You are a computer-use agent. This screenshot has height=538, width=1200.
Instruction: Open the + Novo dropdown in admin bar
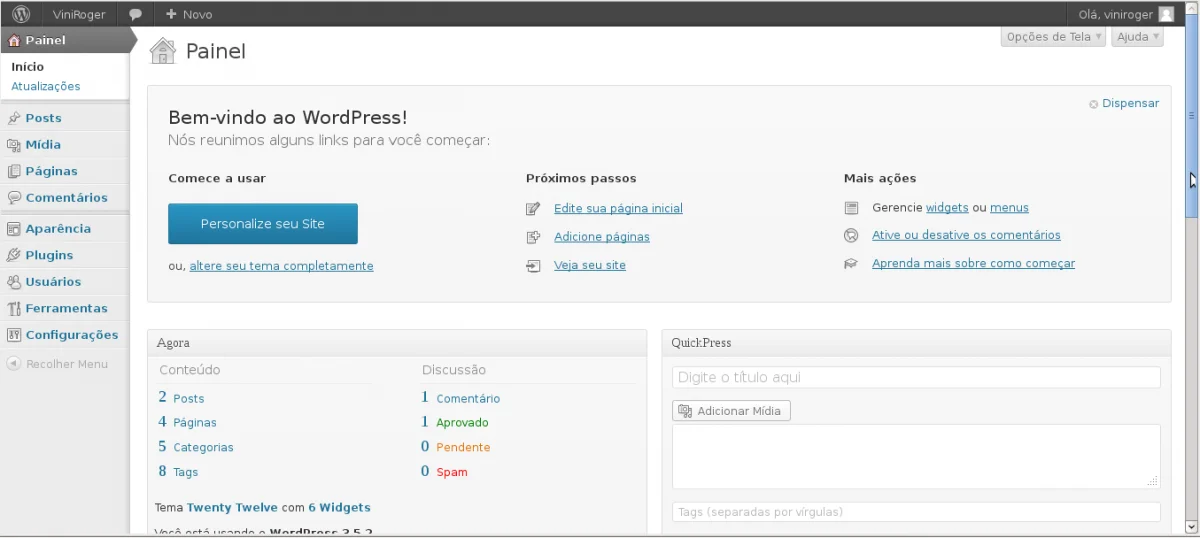click(189, 14)
